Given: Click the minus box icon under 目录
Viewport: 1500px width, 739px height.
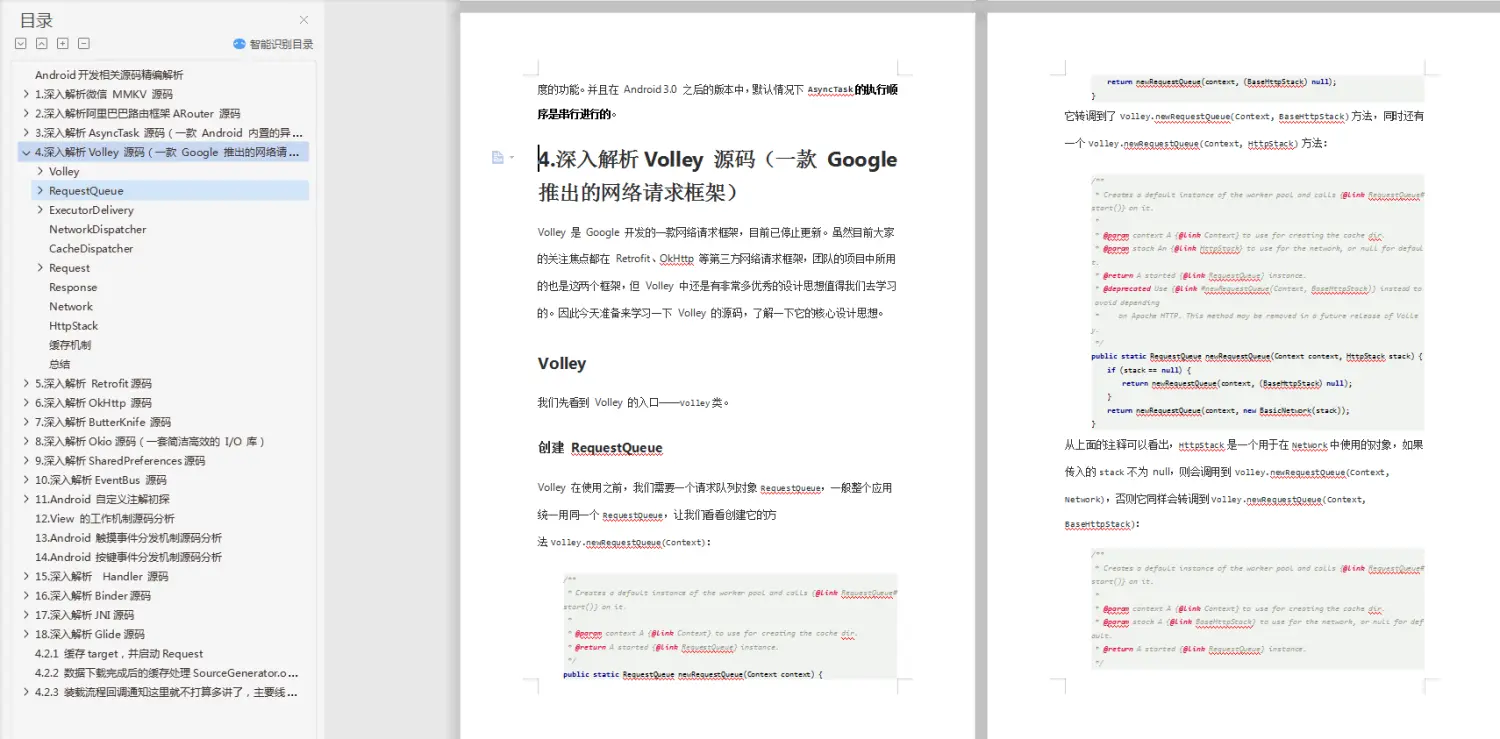Looking at the screenshot, I should pos(84,43).
